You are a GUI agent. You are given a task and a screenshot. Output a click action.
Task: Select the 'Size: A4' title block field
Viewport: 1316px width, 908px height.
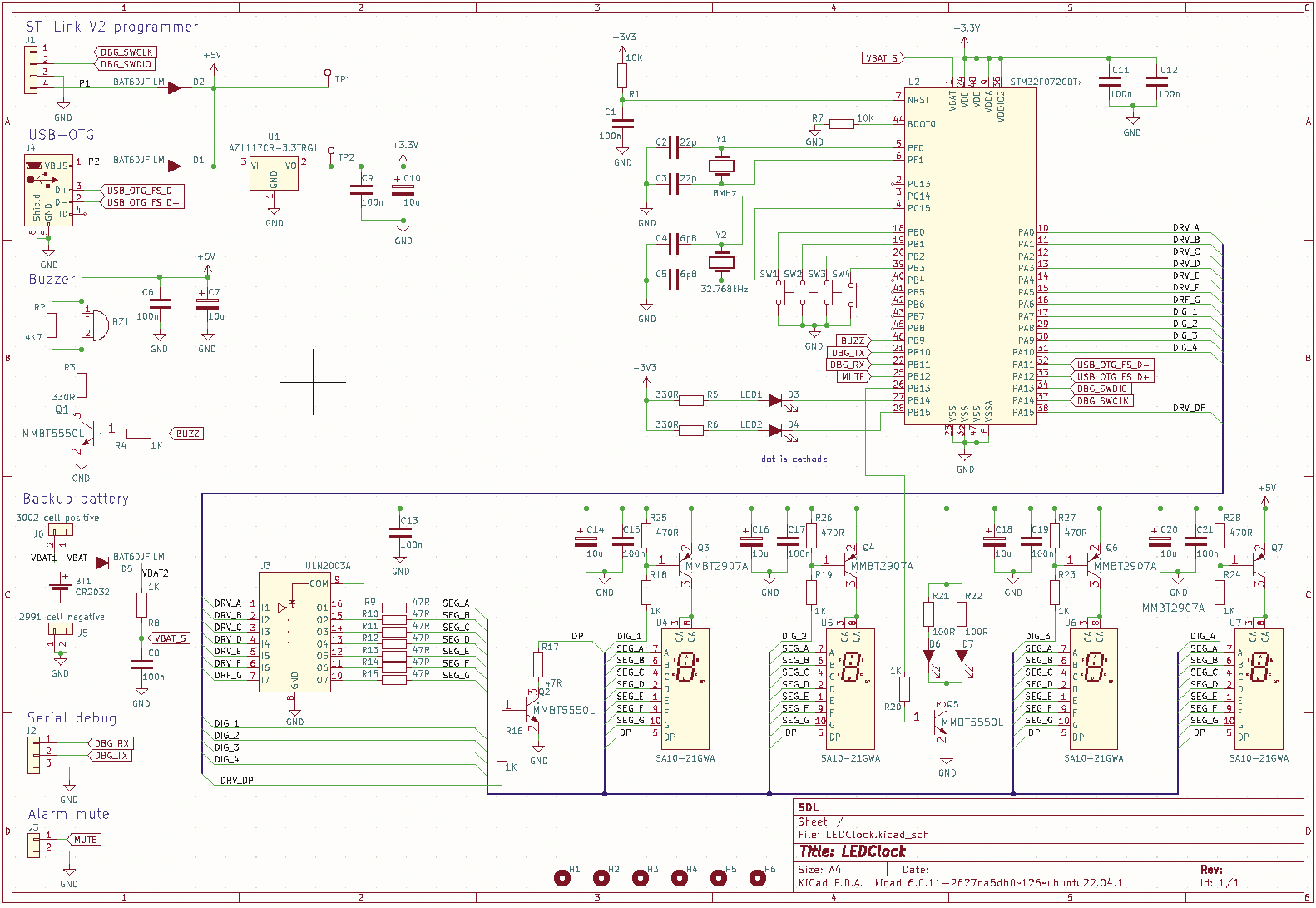coord(819,869)
